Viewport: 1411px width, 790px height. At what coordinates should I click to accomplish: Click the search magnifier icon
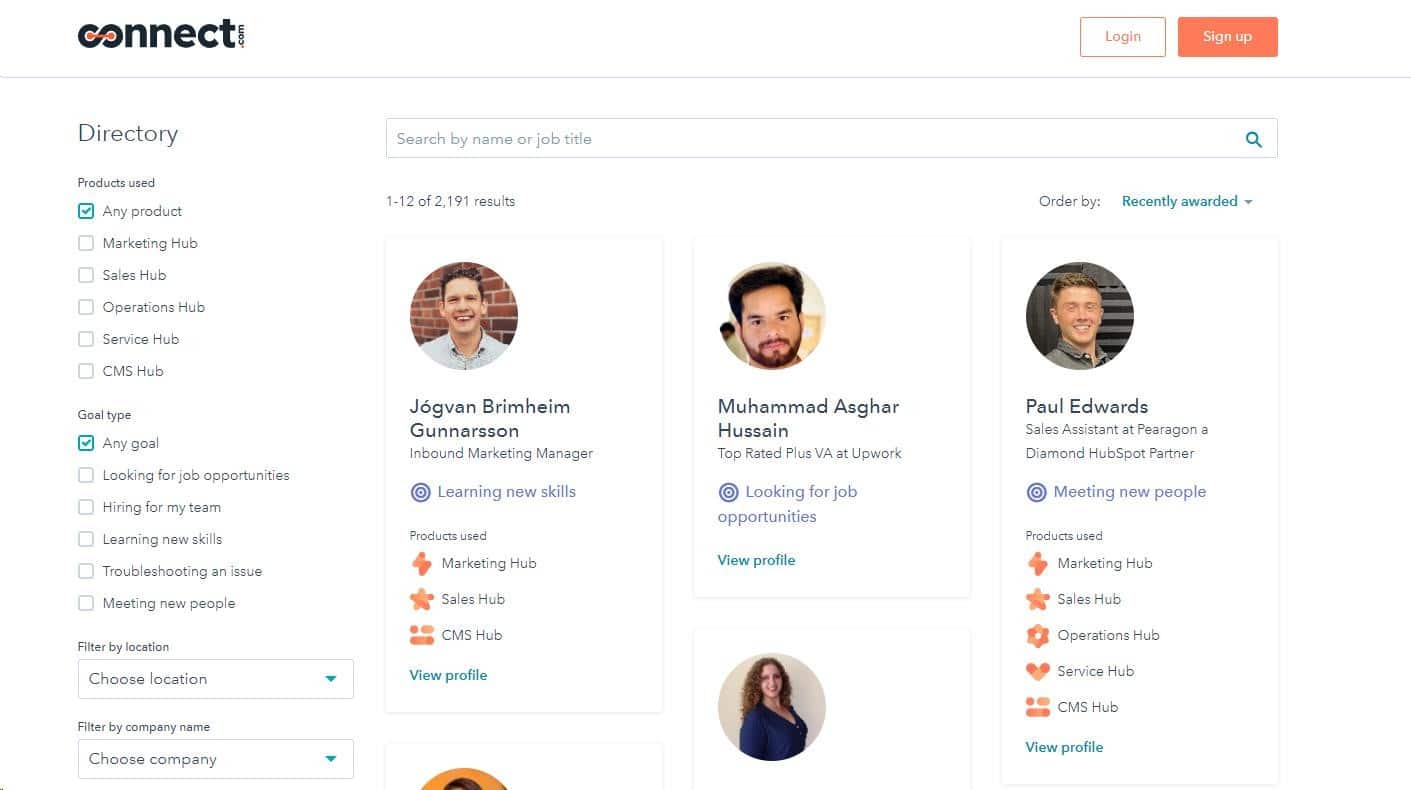1253,139
